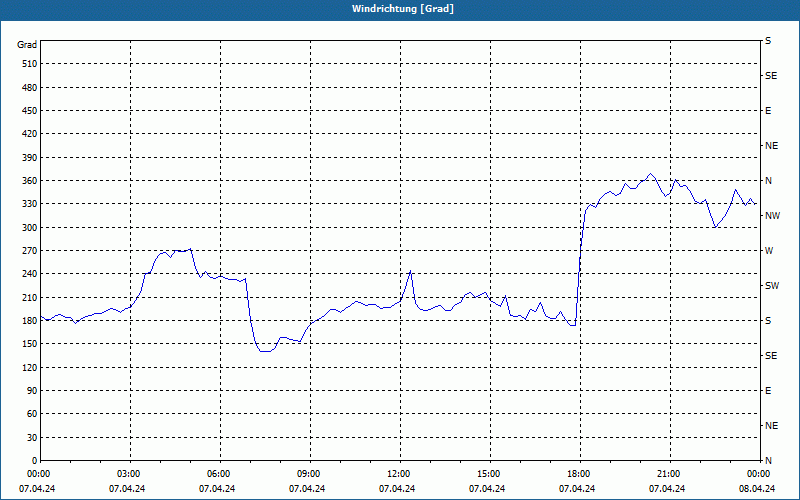The image size is (800, 500).
Task: Click the 07.04.24 date below 06:00
Action: tap(217, 489)
